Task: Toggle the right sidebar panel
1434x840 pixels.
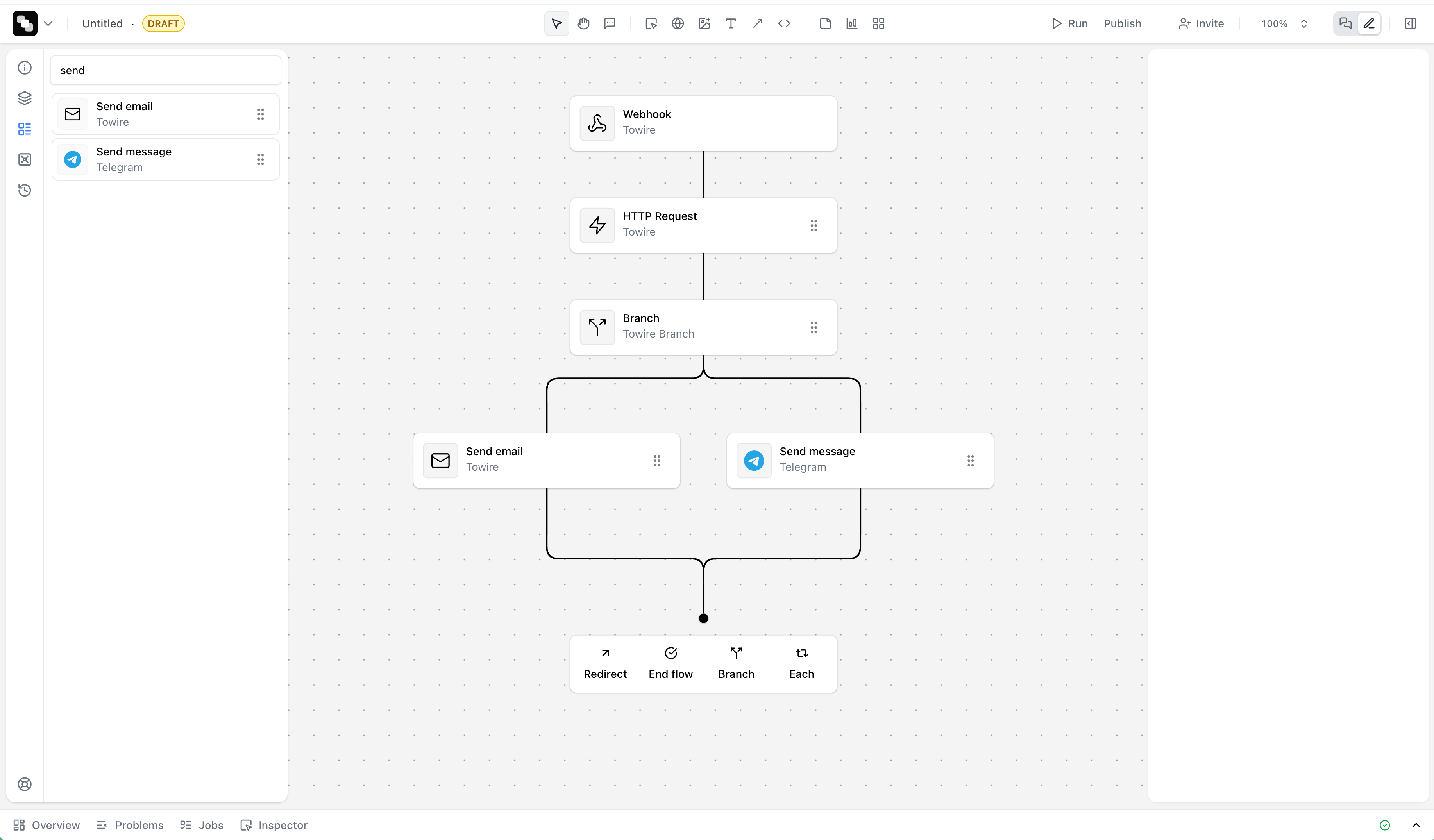Action: pyautogui.click(x=1410, y=23)
